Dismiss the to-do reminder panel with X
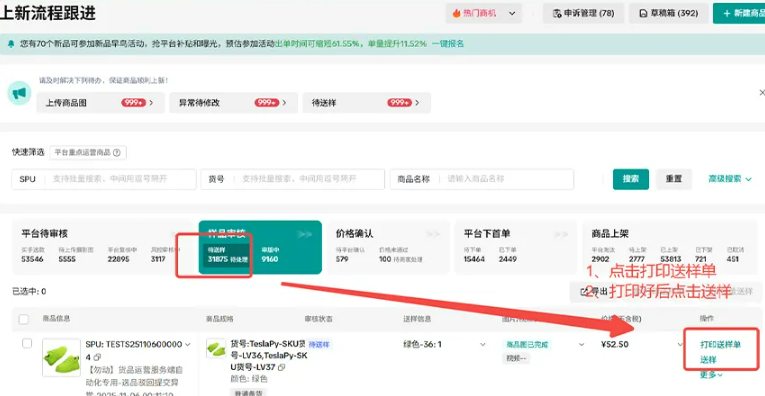Screen dimensions: 765x396 click(x=762, y=92)
